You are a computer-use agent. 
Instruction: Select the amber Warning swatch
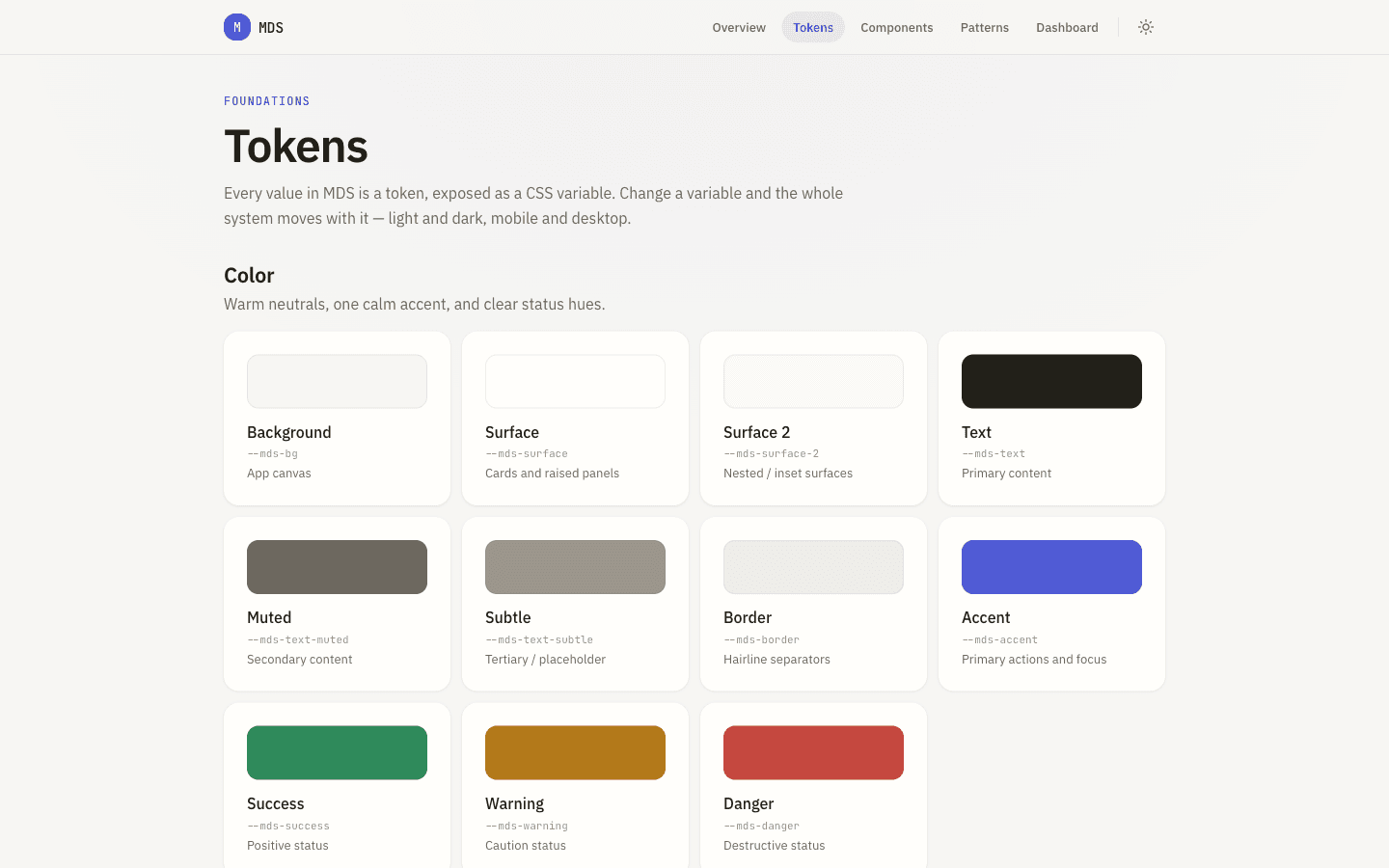point(575,752)
